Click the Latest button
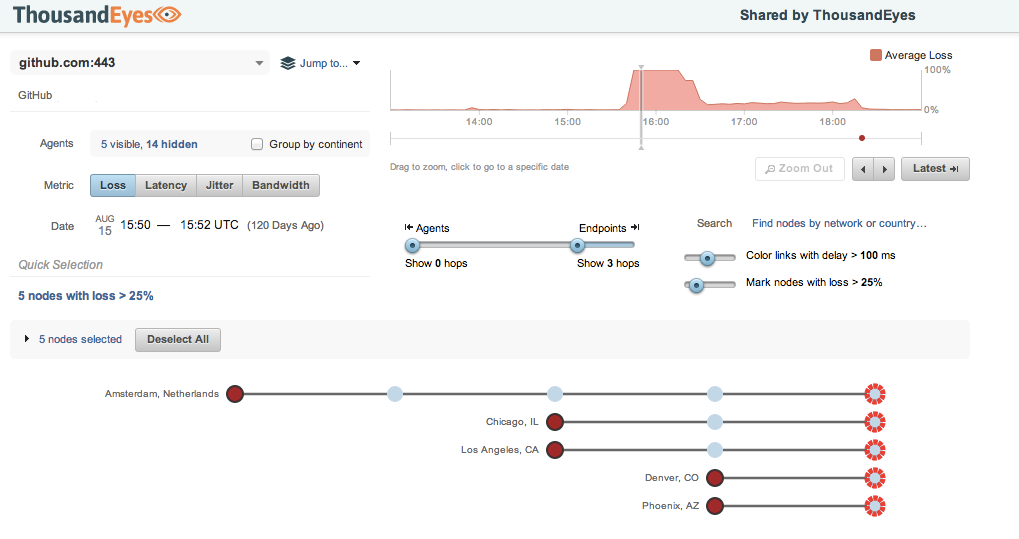Viewport: 1019px width, 539px height. pyautogui.click(x=935, y=169)
